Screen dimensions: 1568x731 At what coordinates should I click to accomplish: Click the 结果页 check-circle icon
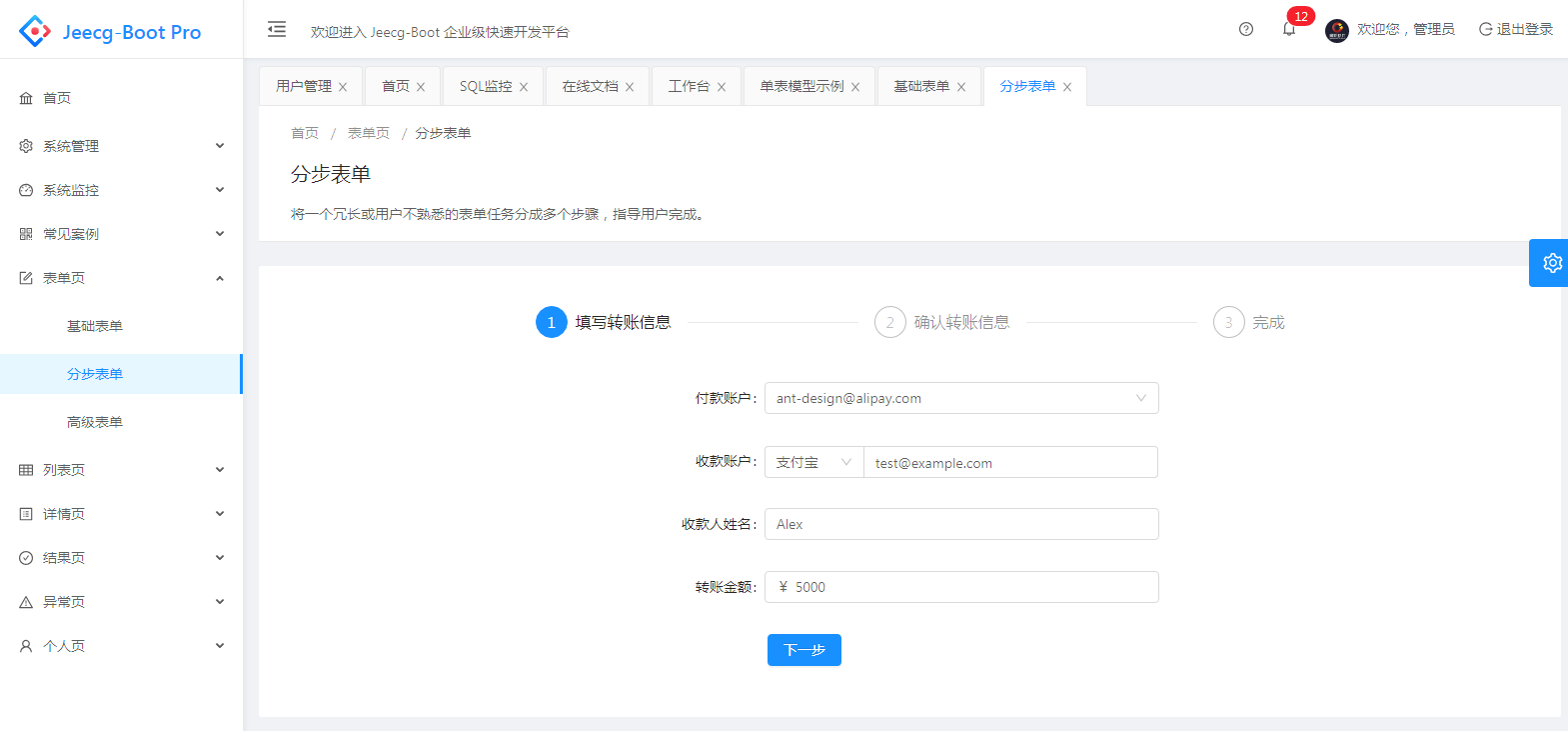click(x=26, y=558)
